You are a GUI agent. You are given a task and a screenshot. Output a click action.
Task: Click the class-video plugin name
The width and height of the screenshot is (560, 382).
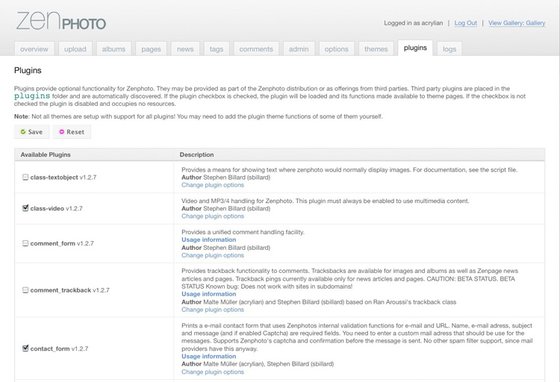click(x=47, y=208)
